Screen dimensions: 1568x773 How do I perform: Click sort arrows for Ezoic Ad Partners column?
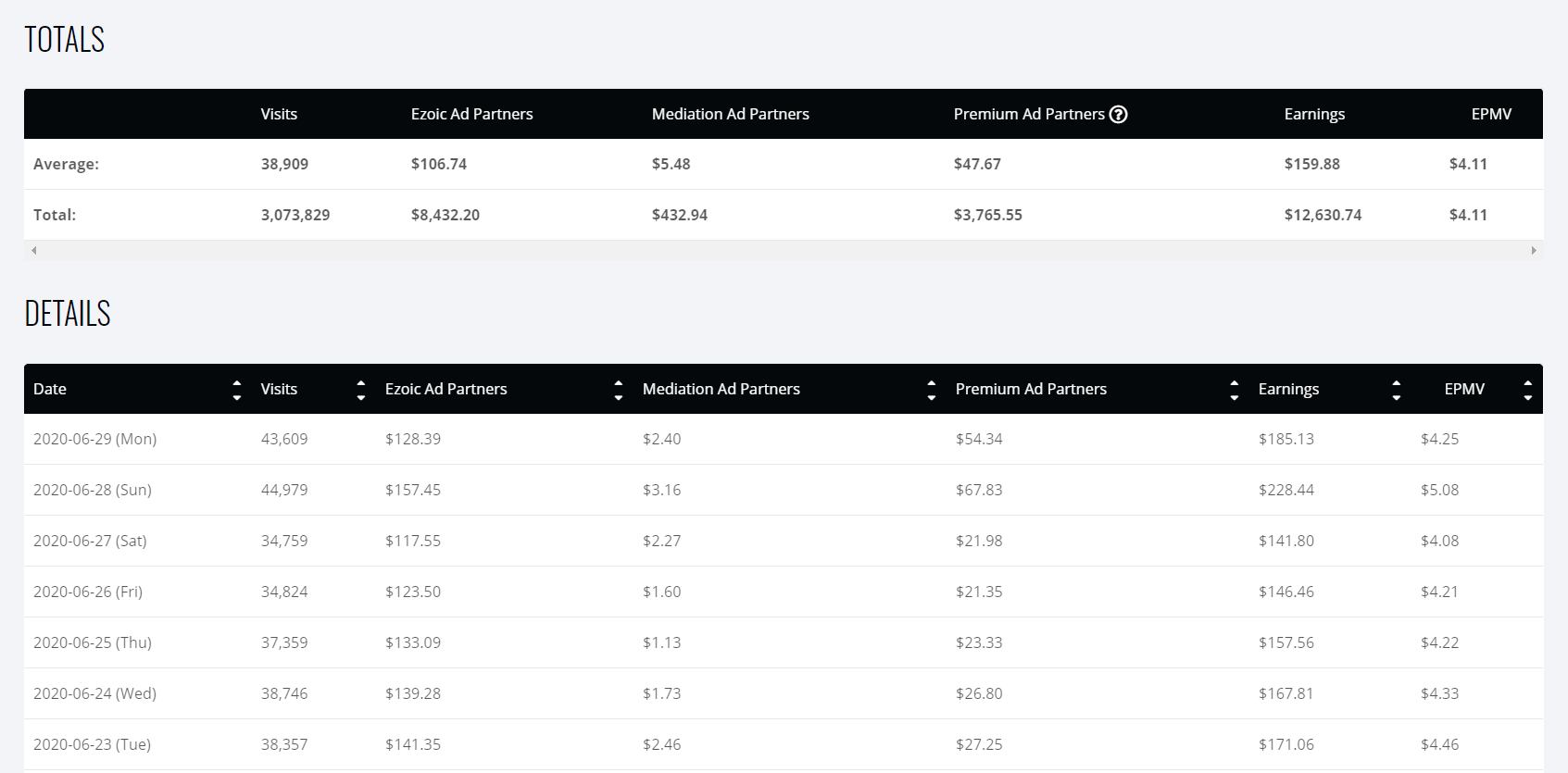tap(618, 390)
